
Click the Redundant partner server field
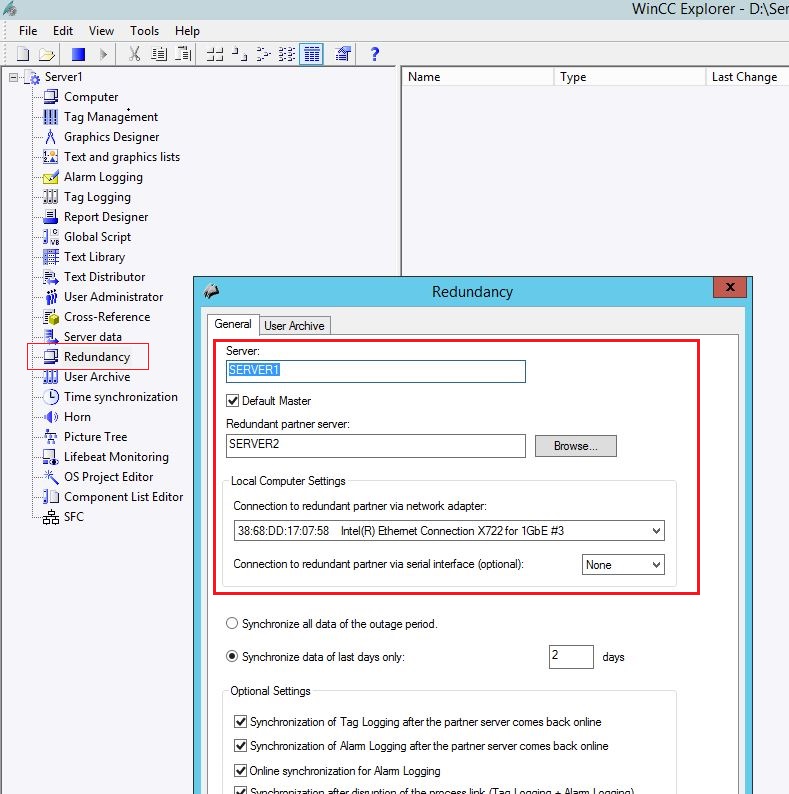(x=376, y=446)
